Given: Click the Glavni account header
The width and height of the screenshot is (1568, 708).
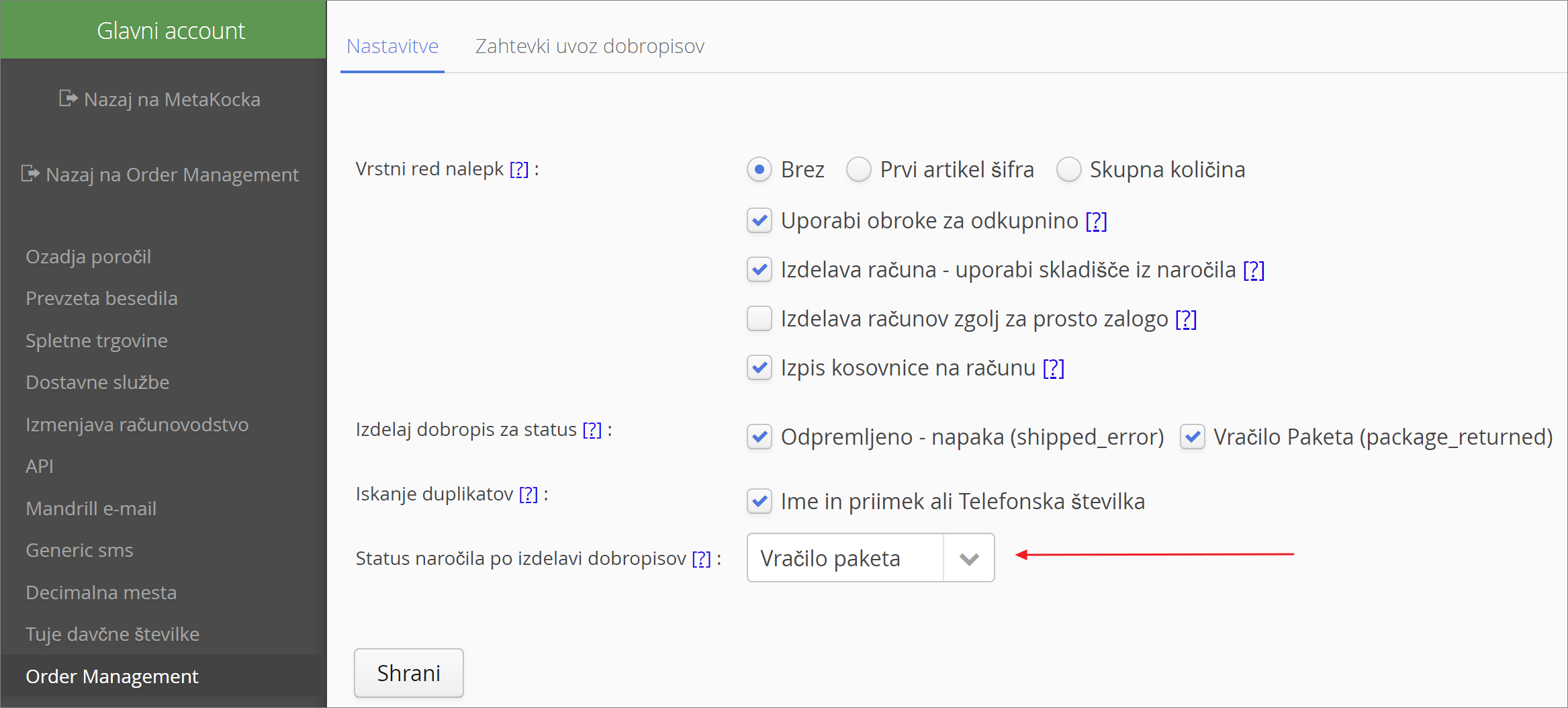Looking at the screenshot, I should tap(163, 30).
